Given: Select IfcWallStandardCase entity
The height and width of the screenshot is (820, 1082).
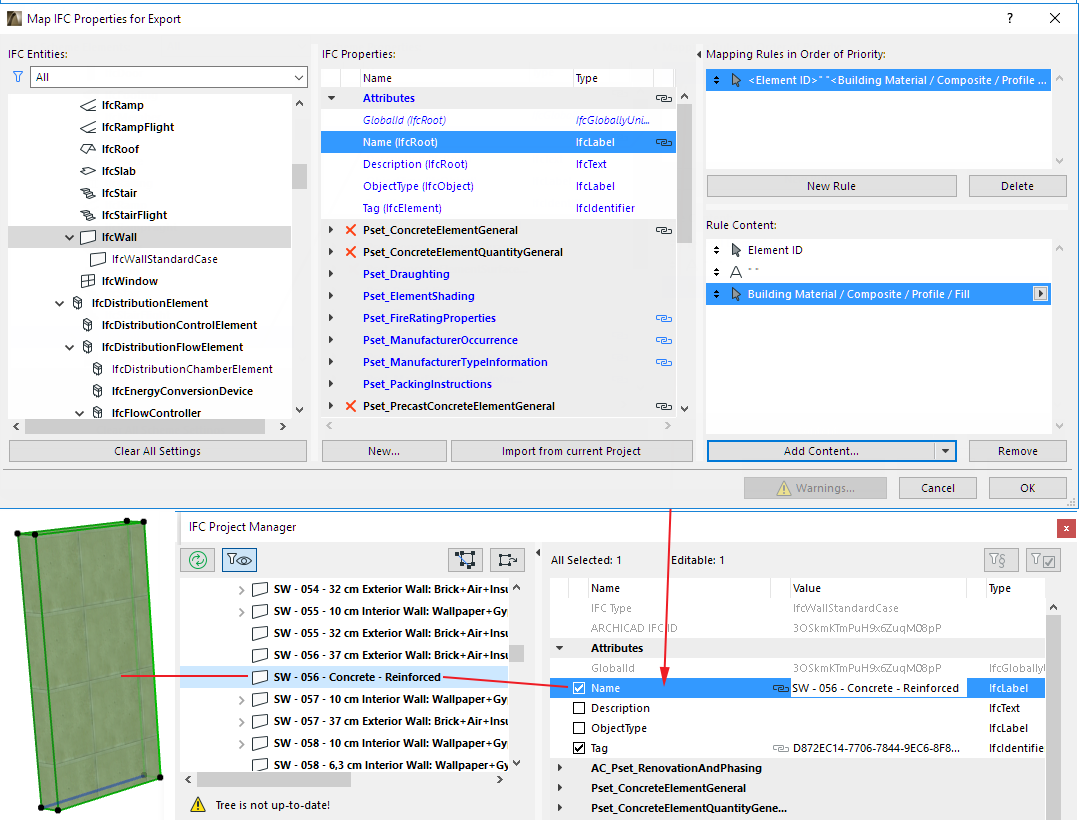Looking at the screenshot, I should click(x=164, y=260).
